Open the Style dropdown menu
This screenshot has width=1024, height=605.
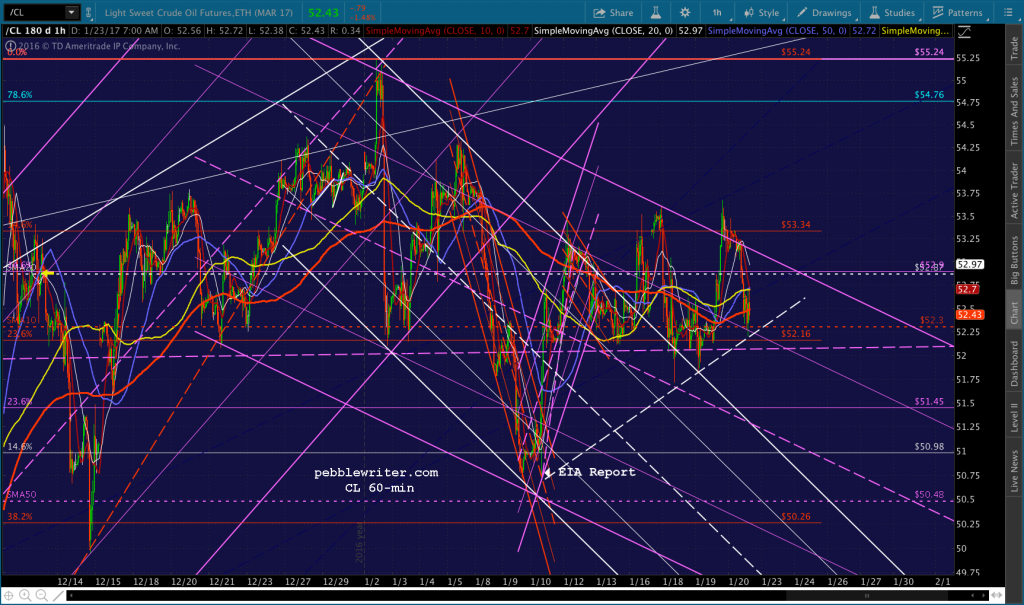761,12
